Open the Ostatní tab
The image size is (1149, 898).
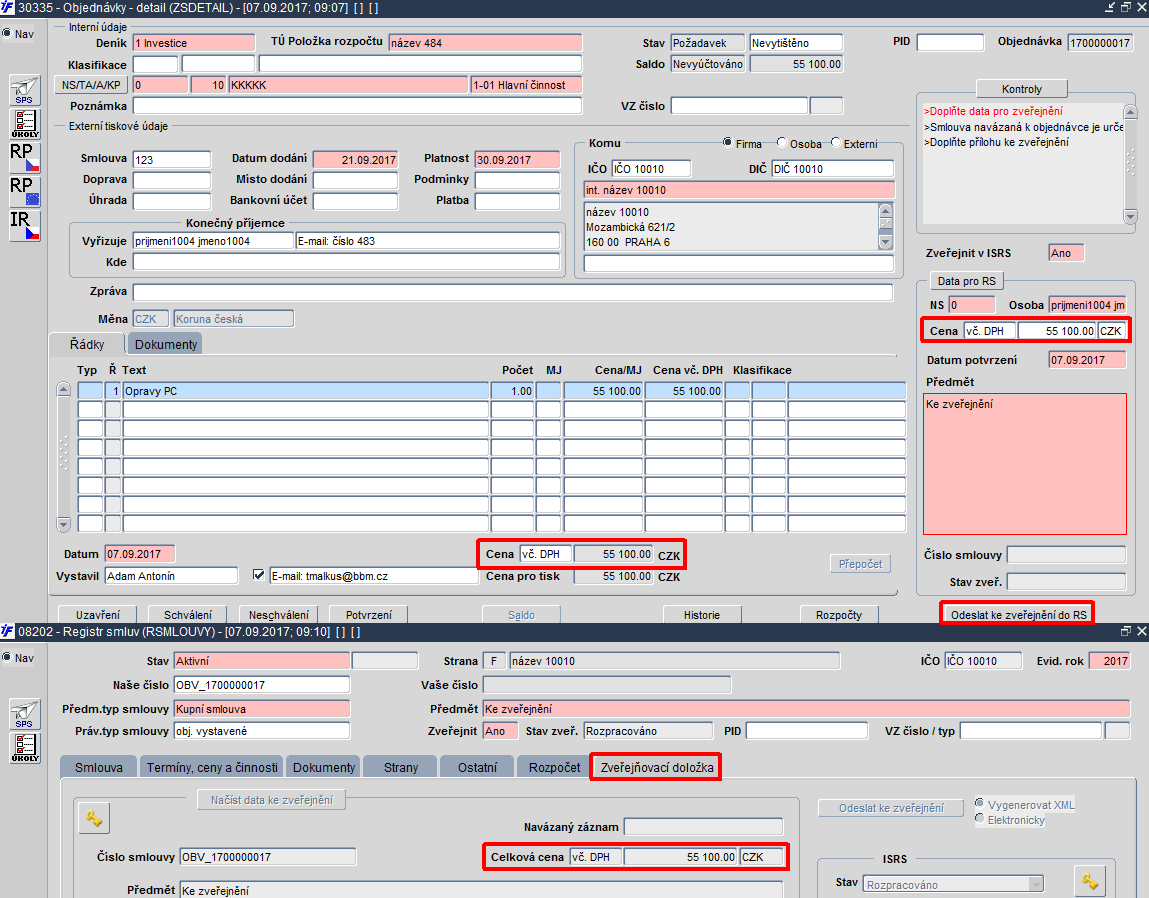click(x=477, y=767)
